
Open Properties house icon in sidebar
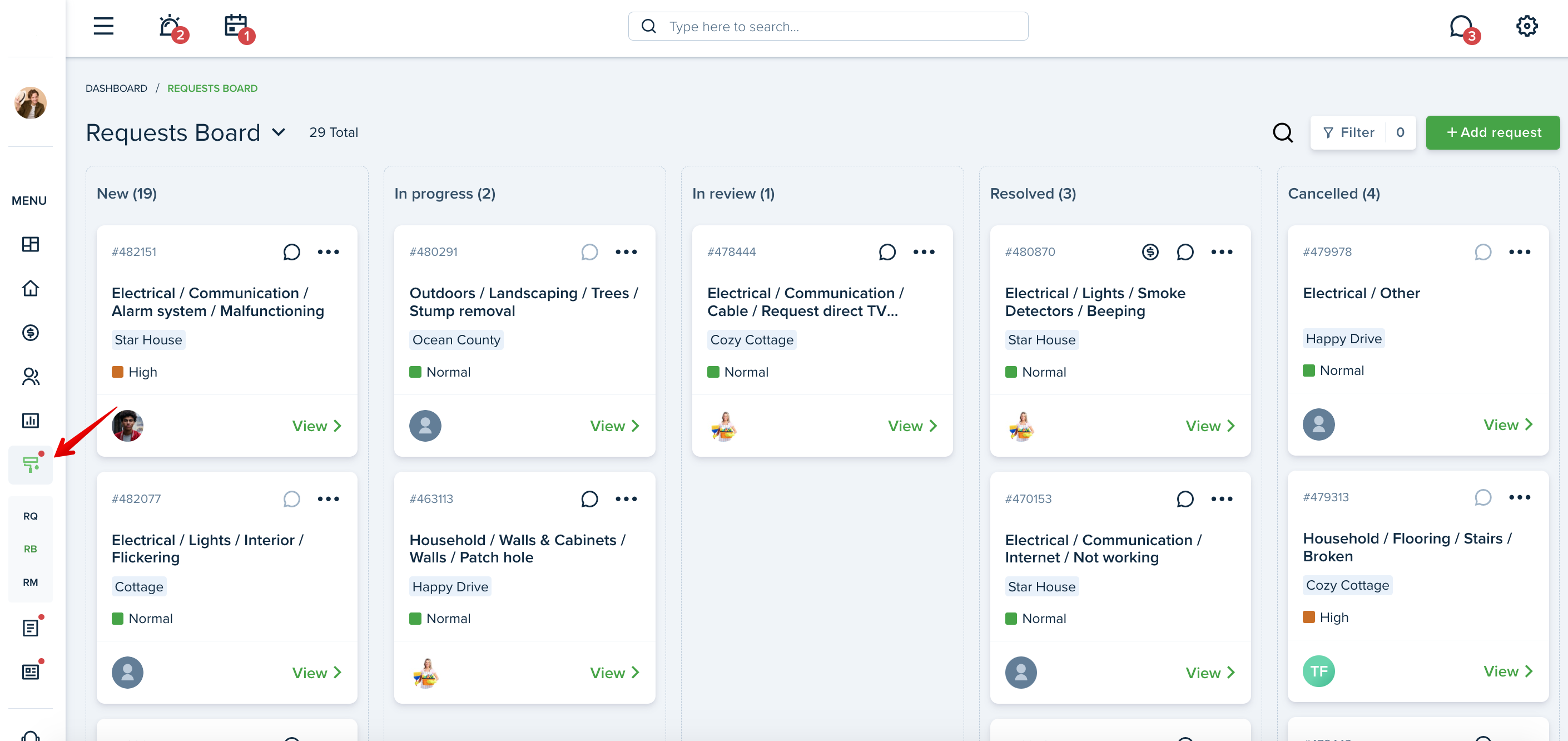tap(31, 288)
